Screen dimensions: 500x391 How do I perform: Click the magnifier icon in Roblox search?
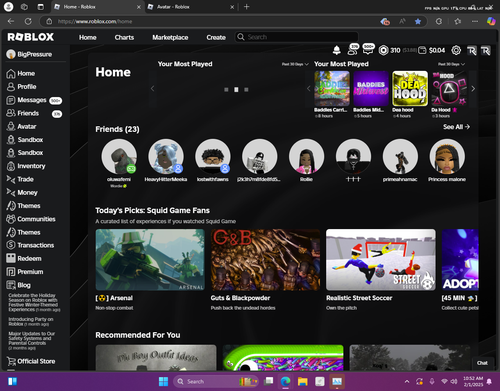[x=241, y=37]
